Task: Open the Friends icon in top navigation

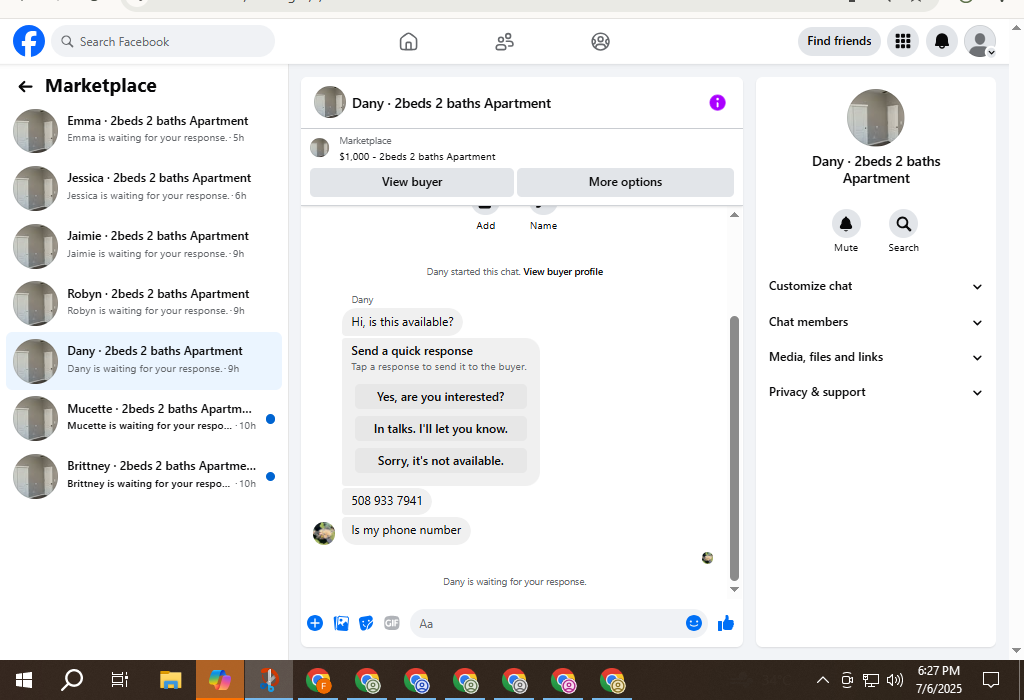Action: coord(504,42)
